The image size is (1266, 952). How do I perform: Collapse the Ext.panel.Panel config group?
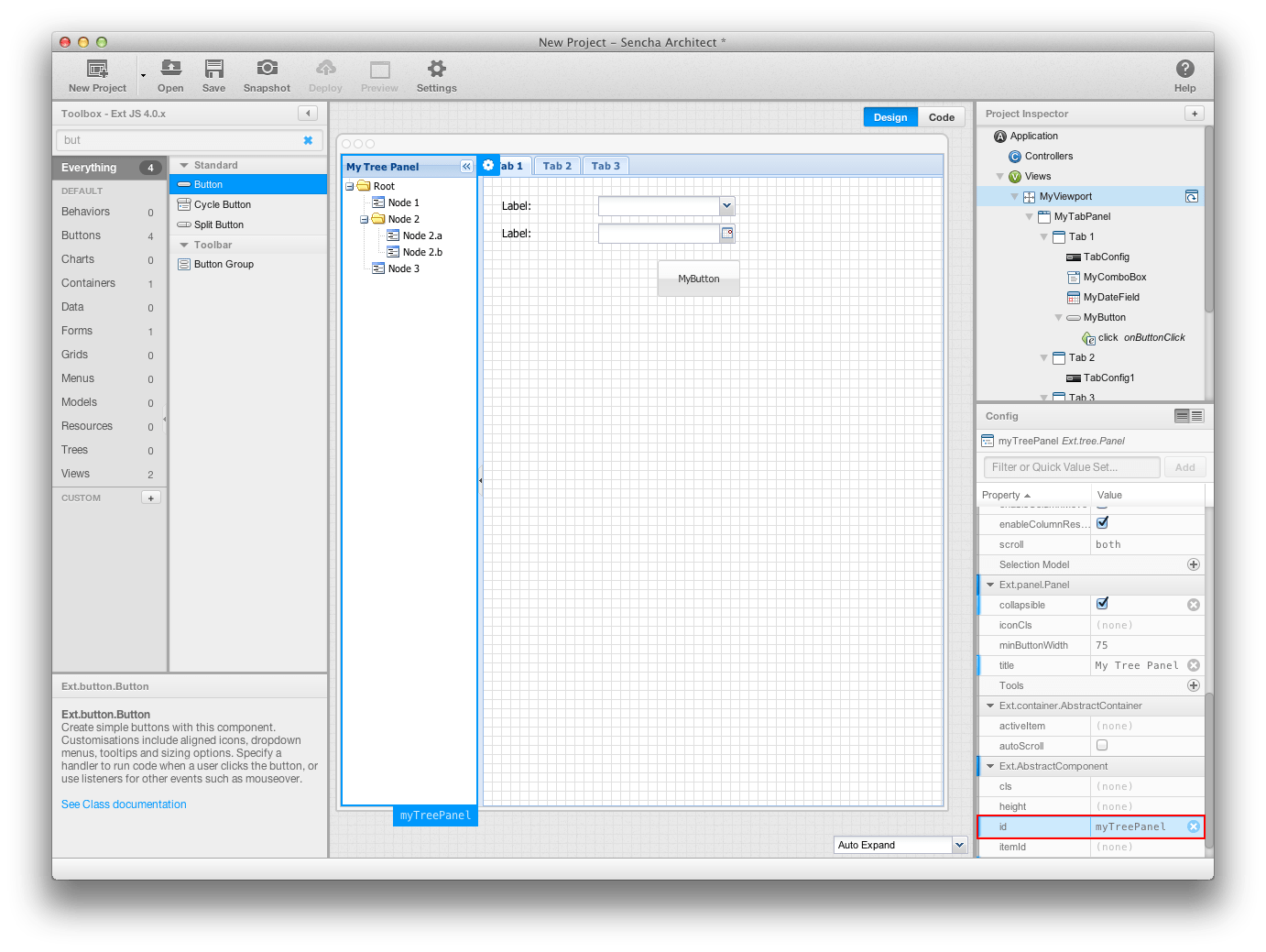click(990, 585)
